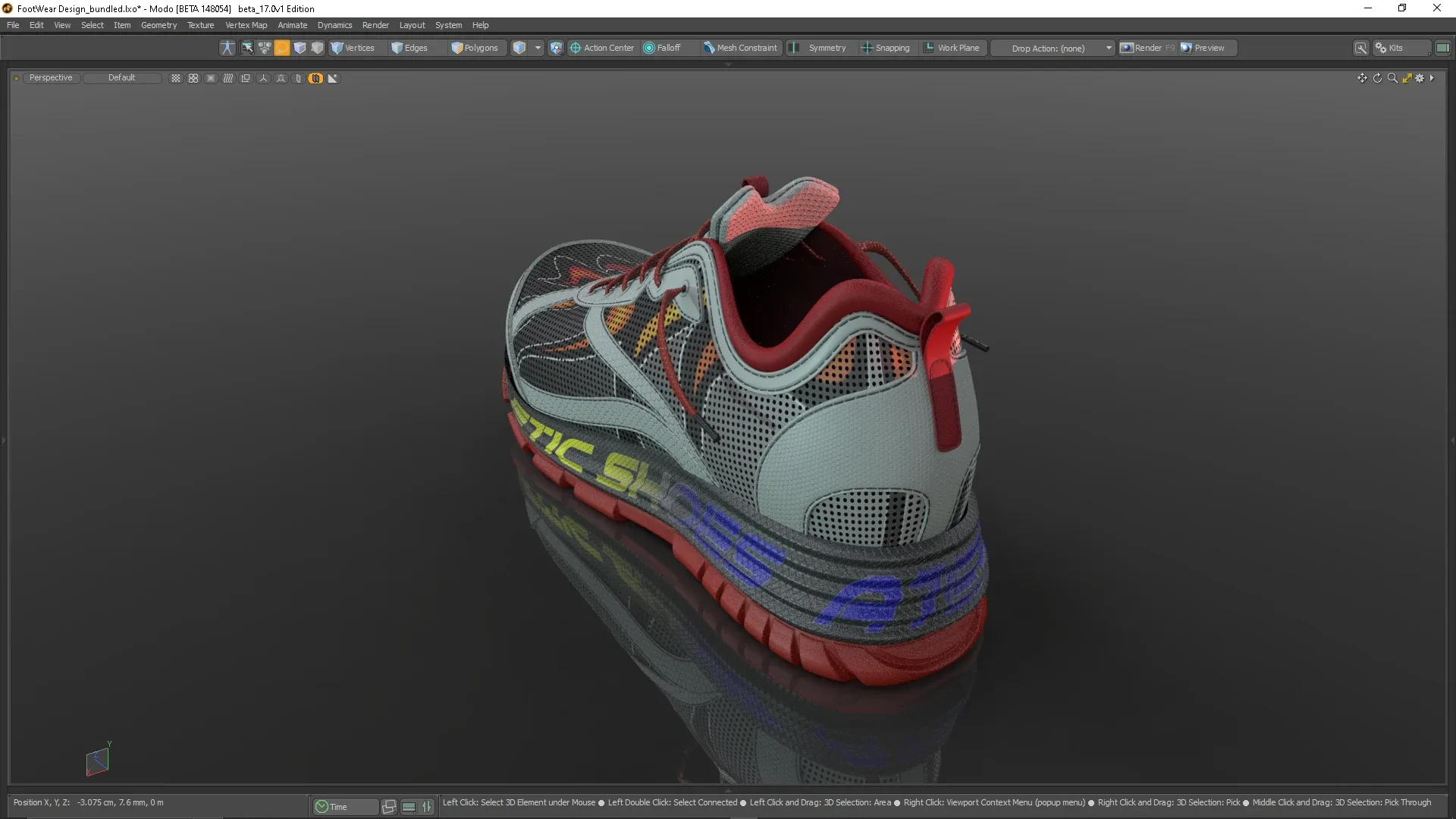Open the Work Plane menu
1456x819 pixels.
coord(952,48)
